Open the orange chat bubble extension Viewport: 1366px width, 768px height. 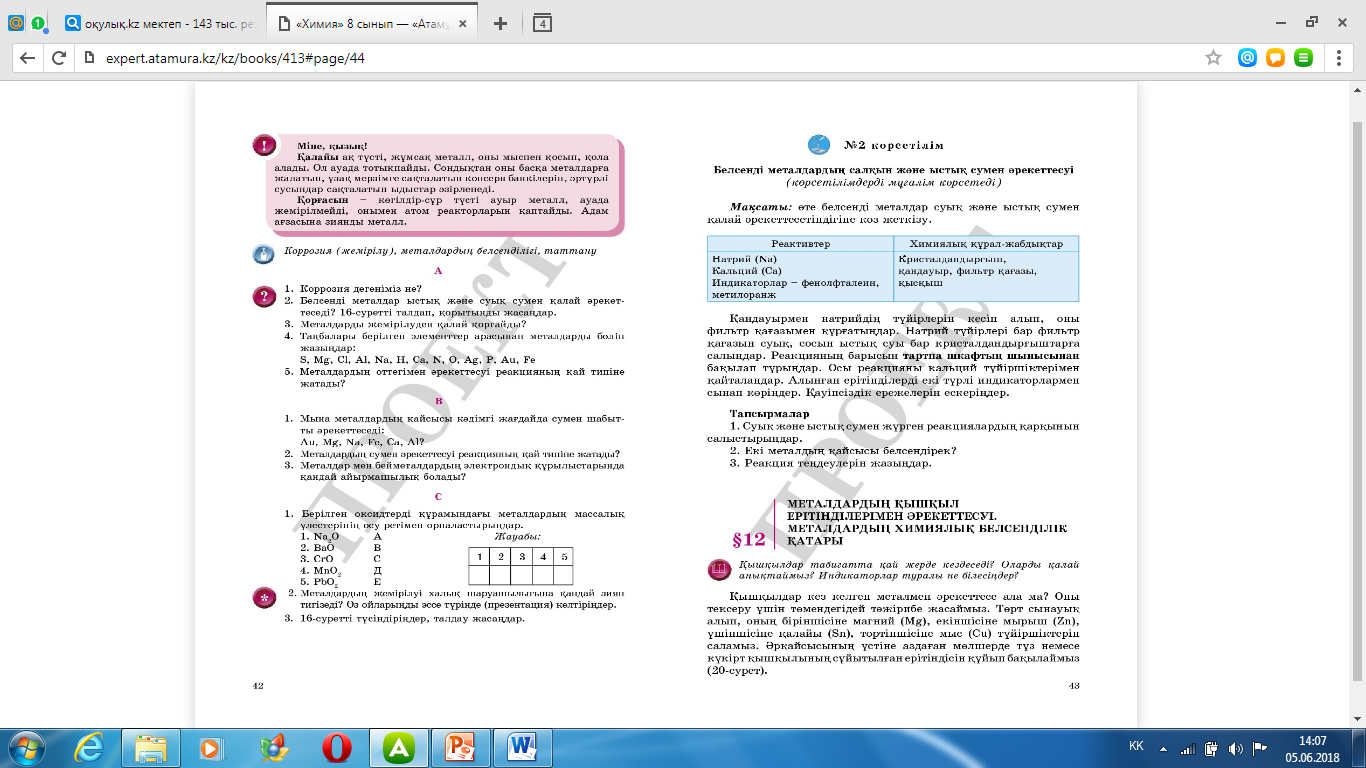tap(1275, 58)
